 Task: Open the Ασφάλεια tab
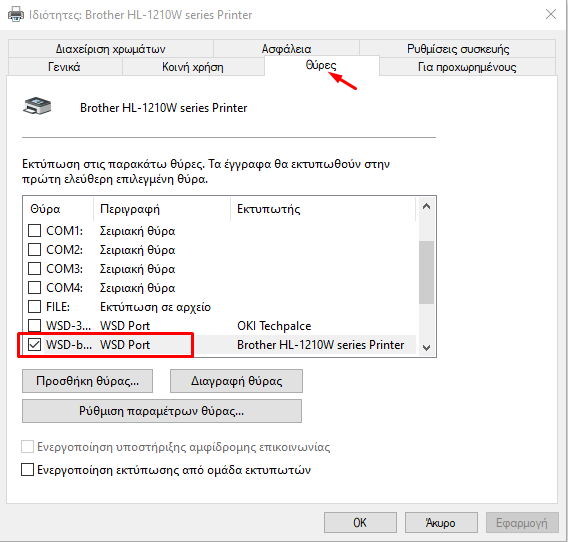286,49
